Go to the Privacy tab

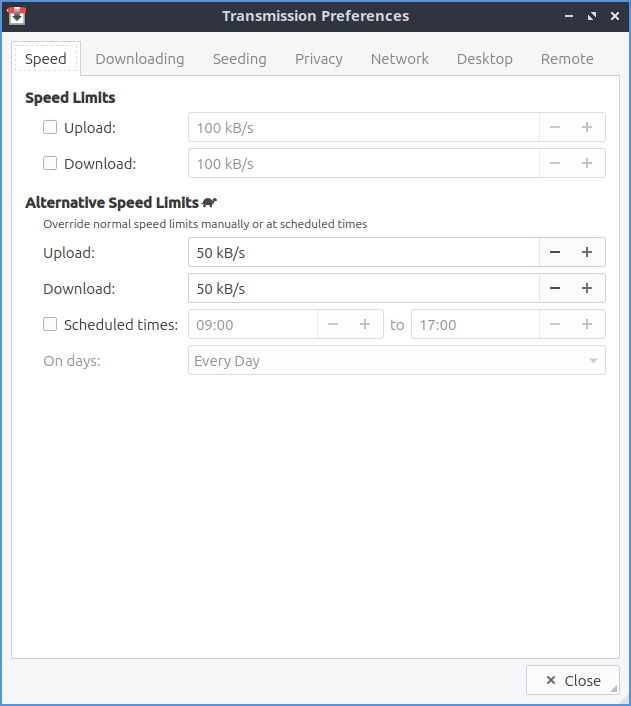(319, 59)
